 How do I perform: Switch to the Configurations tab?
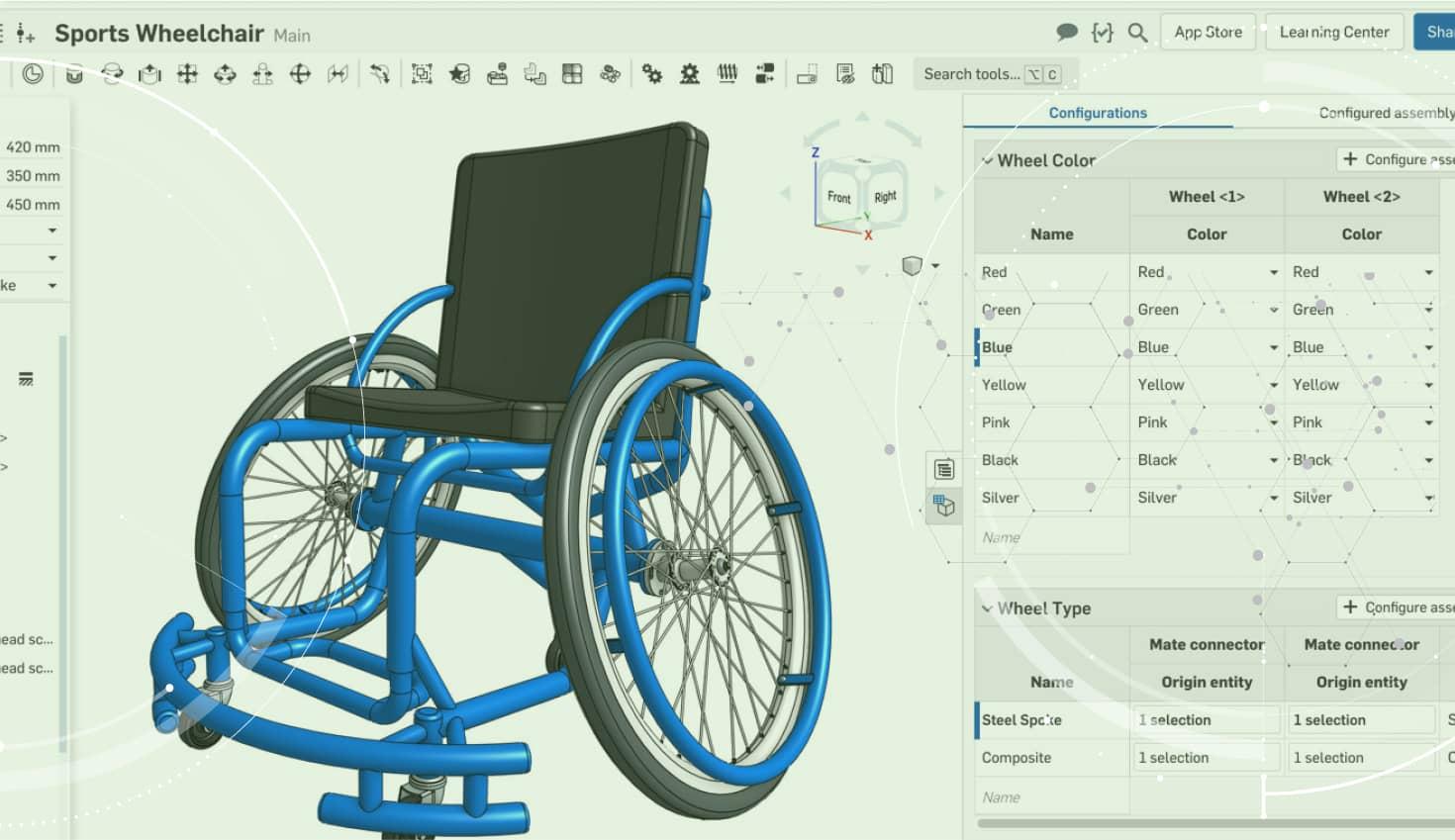tap(1097, 113)
